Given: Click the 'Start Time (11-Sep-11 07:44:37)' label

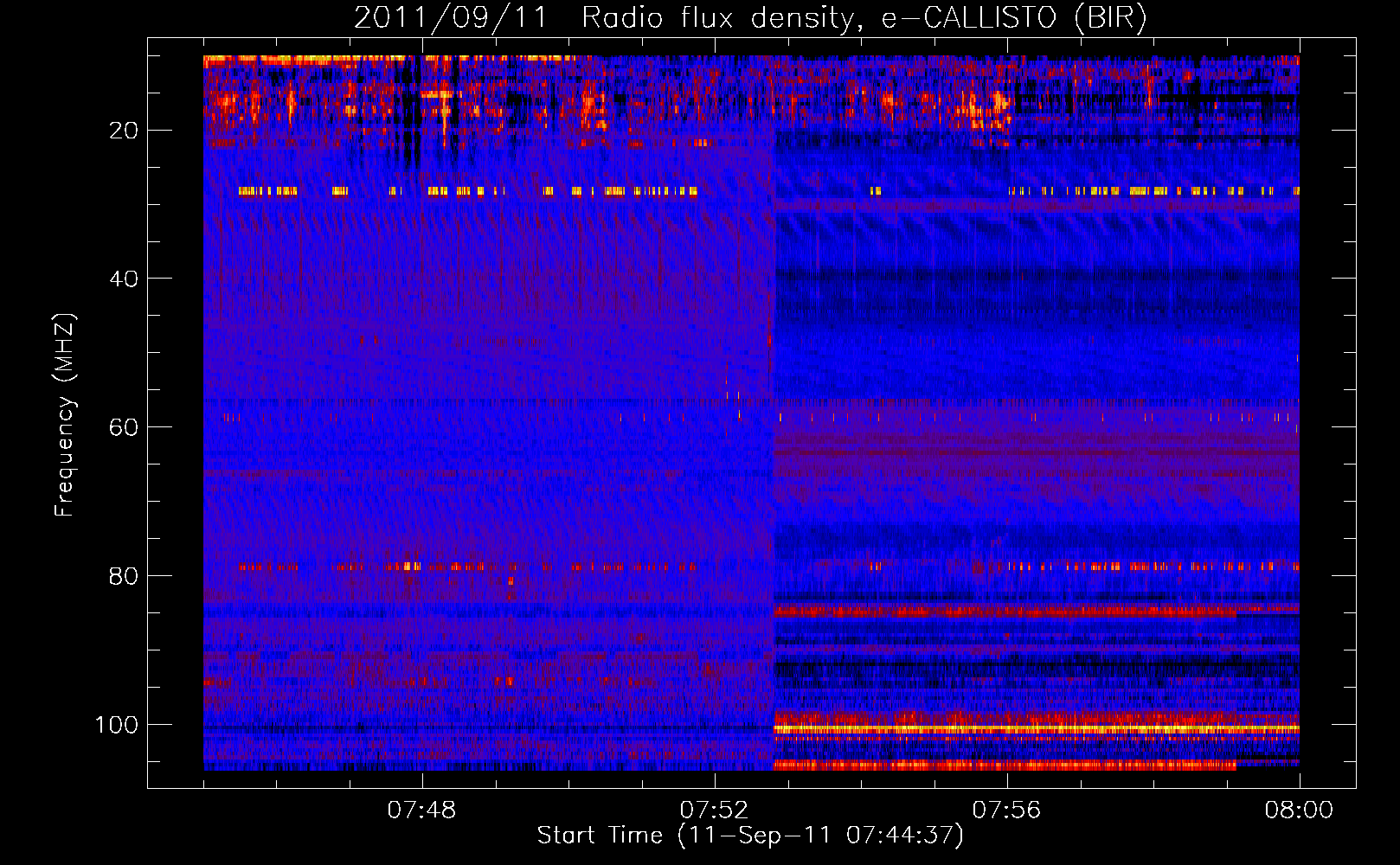Looking at the screenshot, I should point(750,836).
